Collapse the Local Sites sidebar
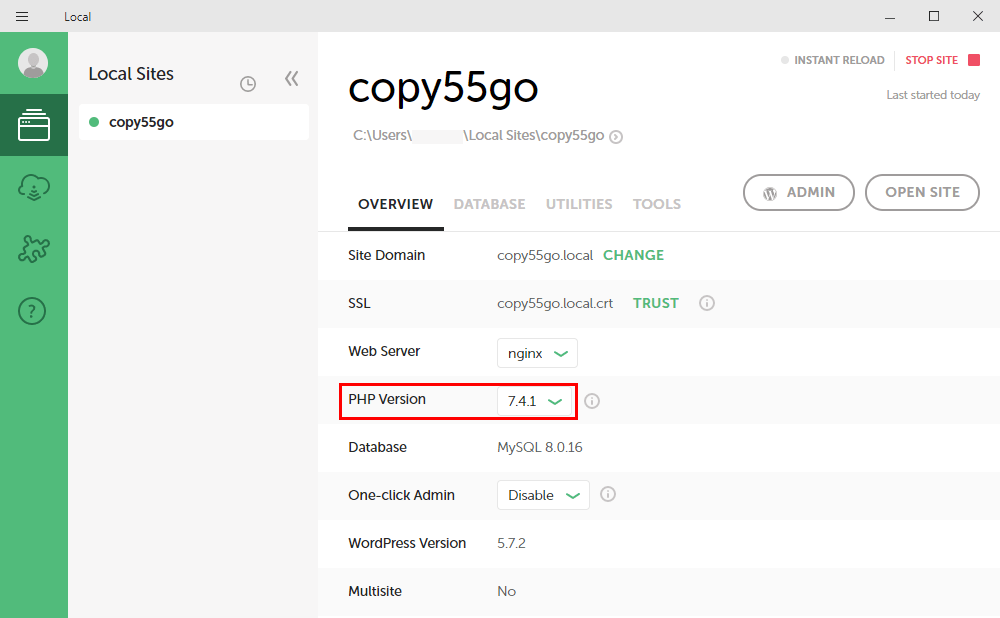 [x=291, y=78]
